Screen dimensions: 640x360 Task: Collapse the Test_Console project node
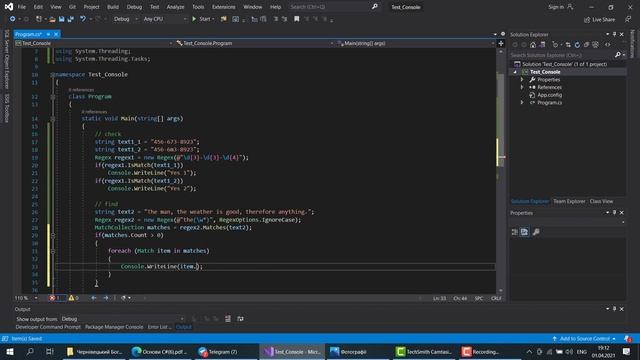pyautogui.click(x=515, y=72)
